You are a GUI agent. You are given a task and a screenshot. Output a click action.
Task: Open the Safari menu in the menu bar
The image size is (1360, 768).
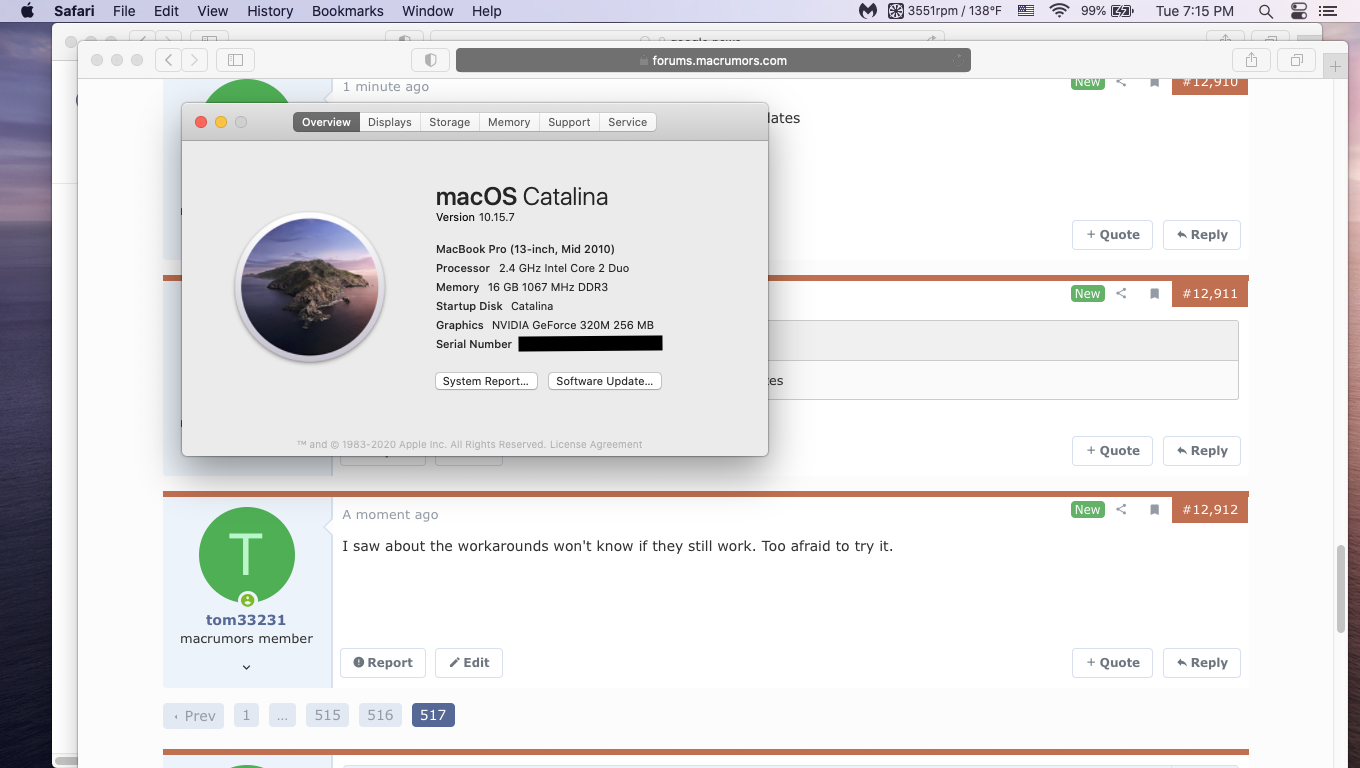coord(74,11)
